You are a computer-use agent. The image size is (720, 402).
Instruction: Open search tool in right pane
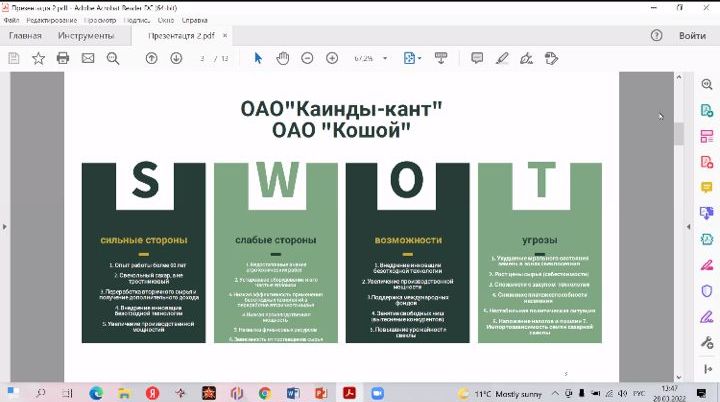[707, 84]
